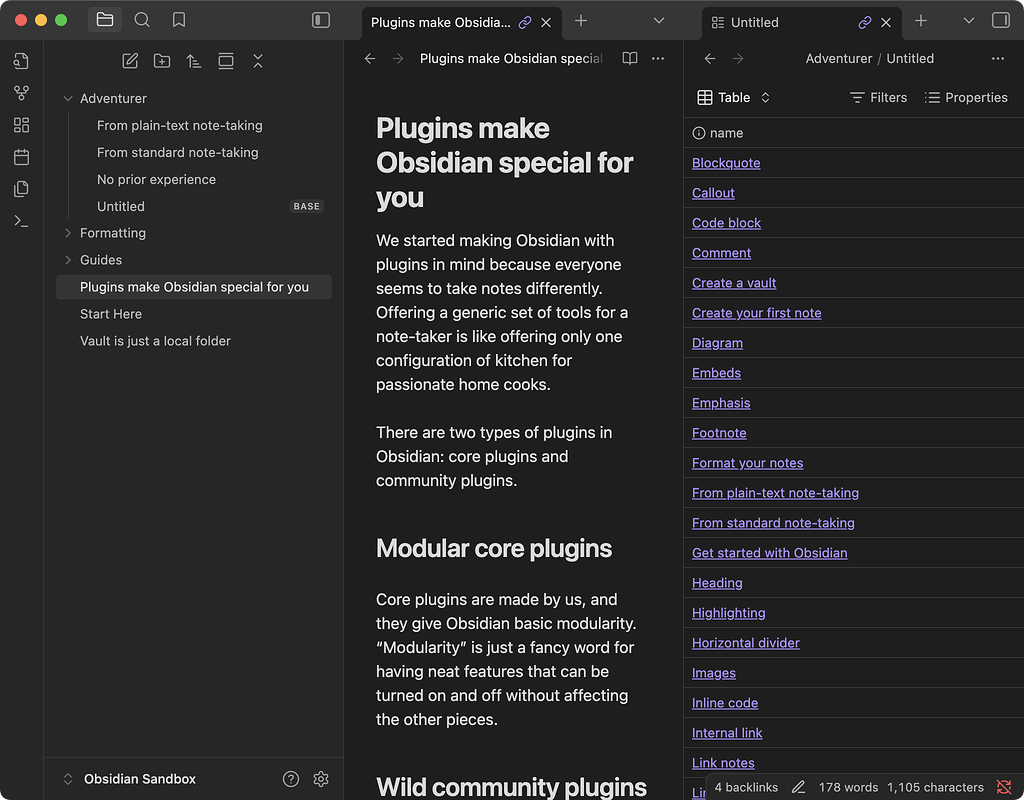The height and width of the screenshot is (800, 1024).
Task: Open the terminal icon in the left ribbon
Action: point(21,220)
